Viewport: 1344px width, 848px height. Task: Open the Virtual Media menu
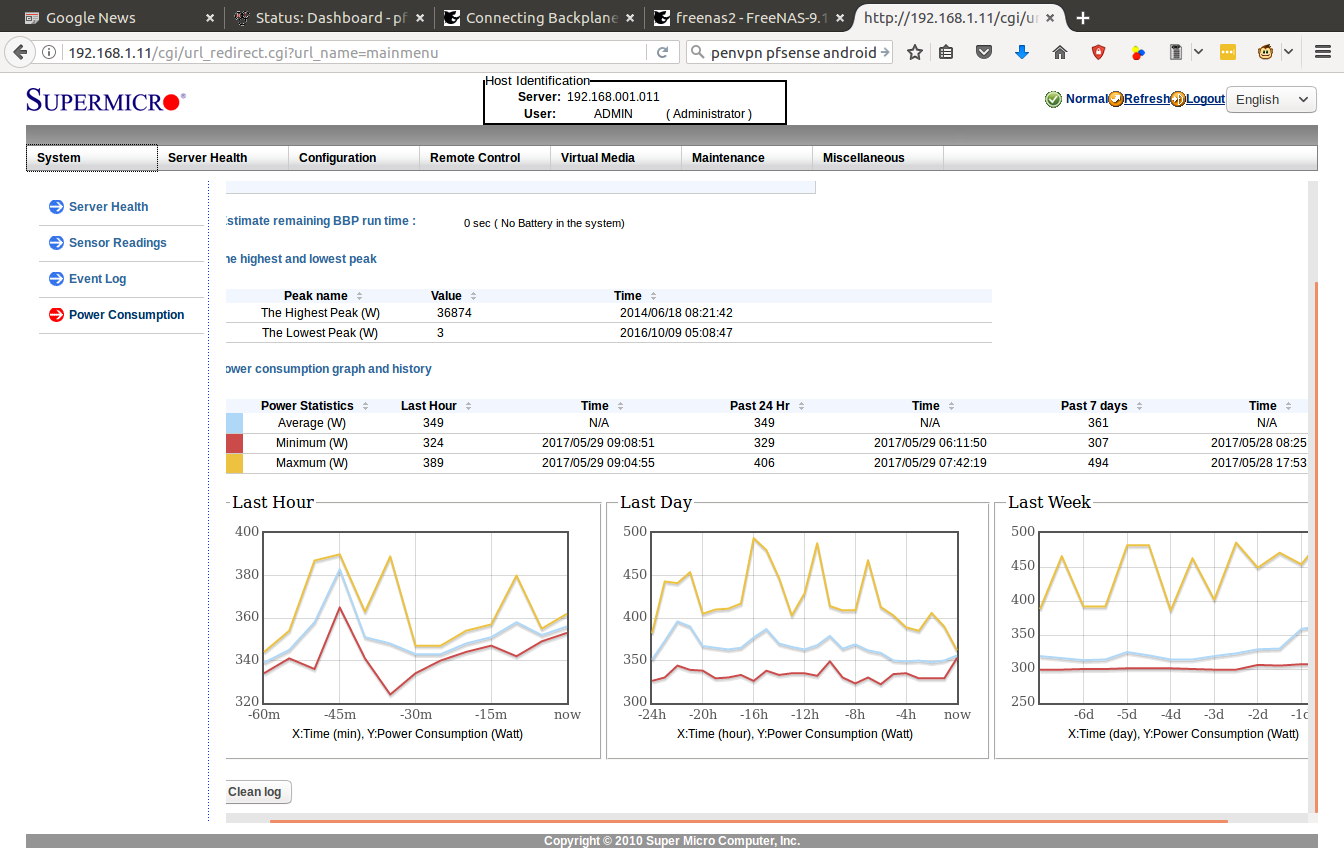[x=616, y=158]
